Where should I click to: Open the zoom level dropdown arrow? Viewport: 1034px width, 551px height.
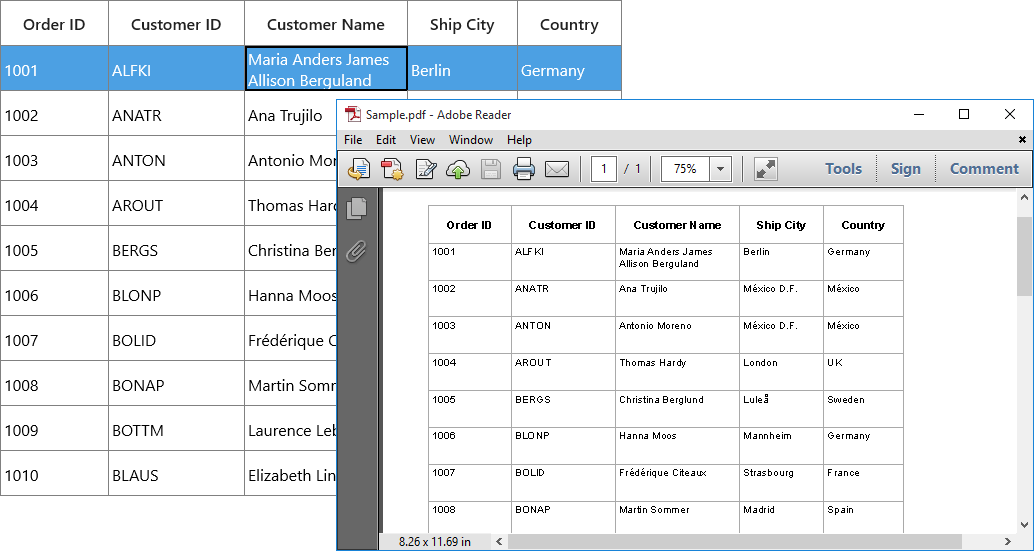(720, 169)
